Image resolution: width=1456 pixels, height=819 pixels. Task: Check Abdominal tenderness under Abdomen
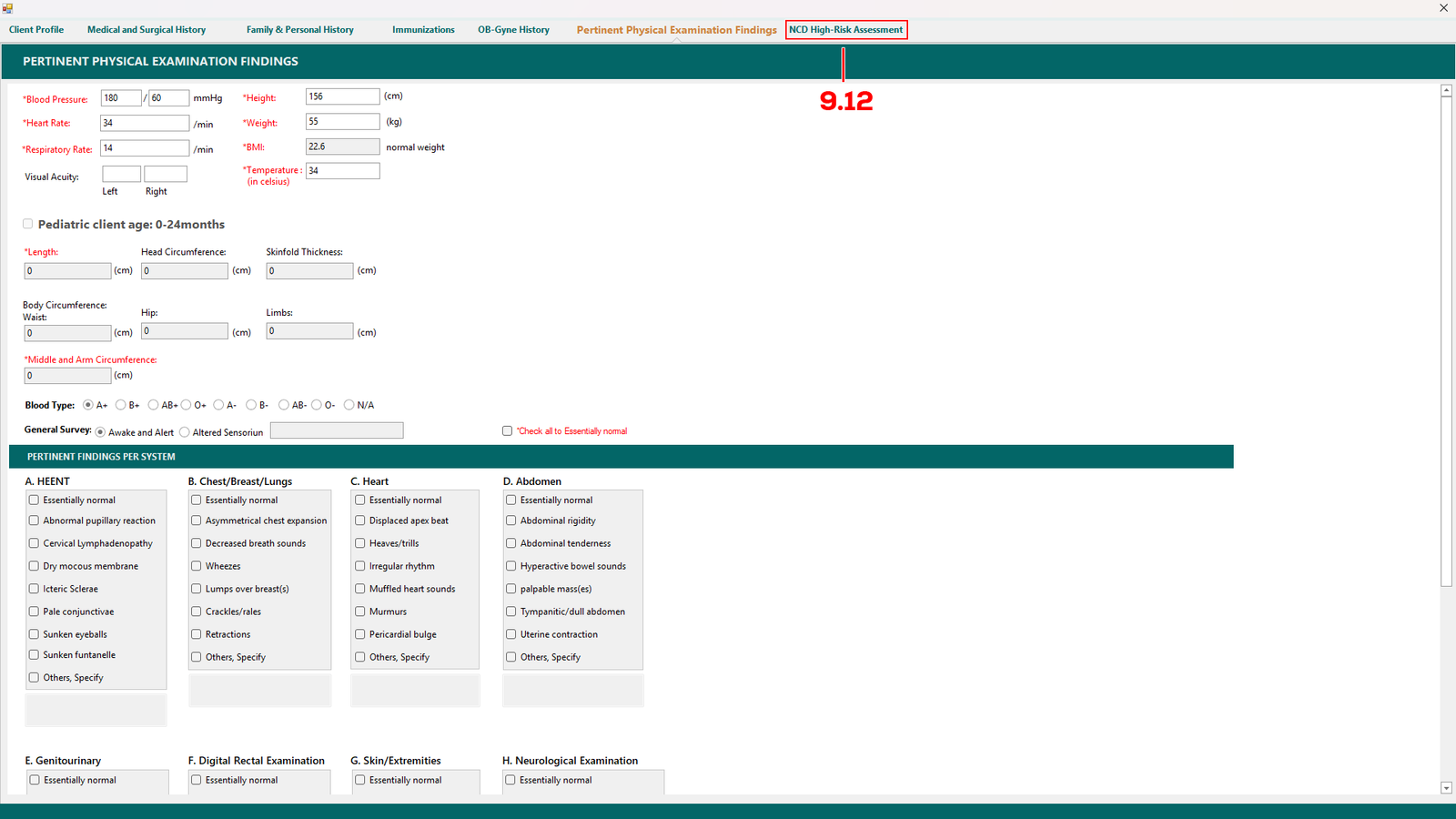(511, 543)
